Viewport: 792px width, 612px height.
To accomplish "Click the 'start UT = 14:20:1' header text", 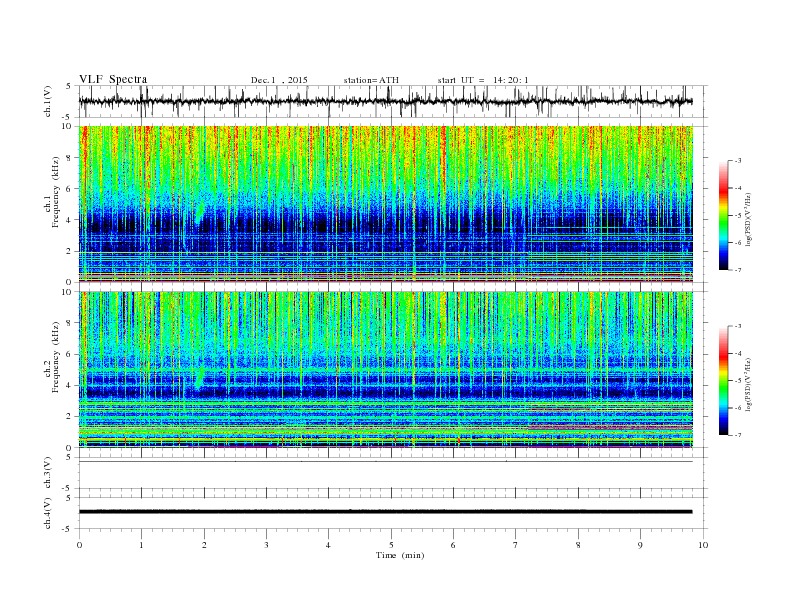I will coord(483,80).
